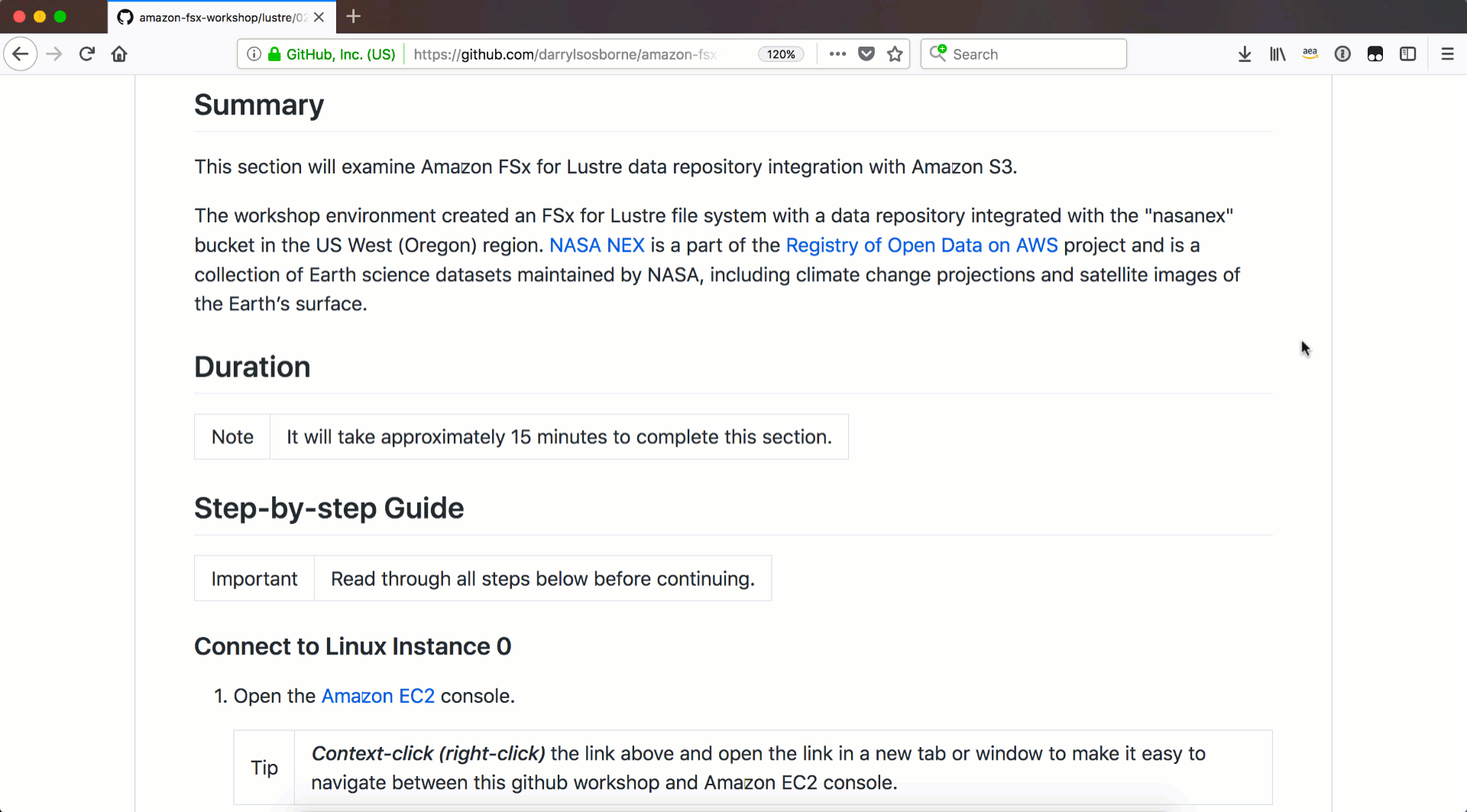Click the Summary heading
Viewport: 1467px width, 812px height.
[x=259, y=105]
